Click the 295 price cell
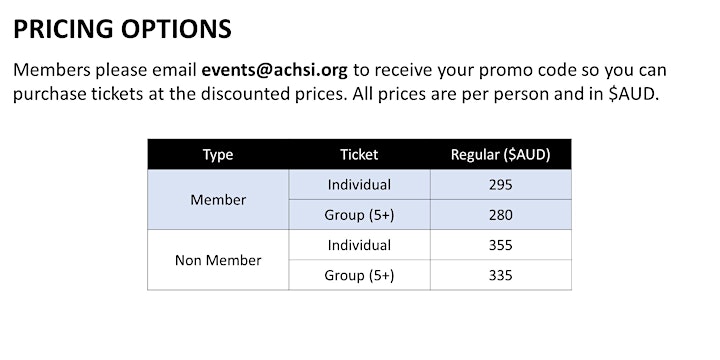 pos(501,185)
